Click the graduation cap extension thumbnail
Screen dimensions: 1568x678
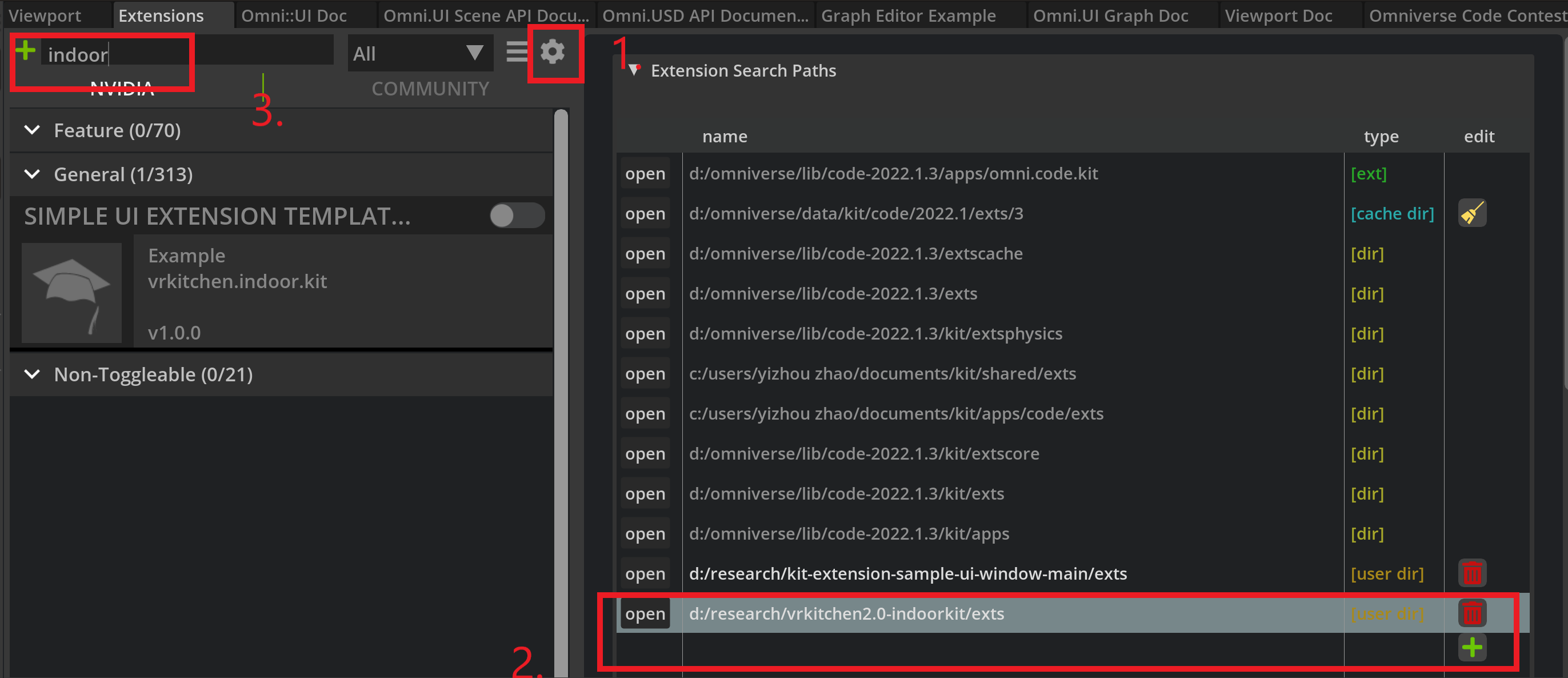click(72, 293)
